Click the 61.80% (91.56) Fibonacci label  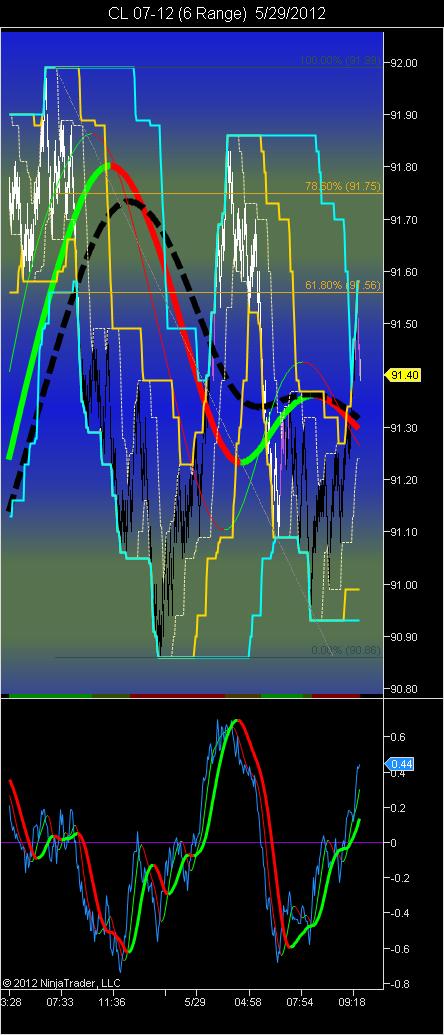[x=342, y=285]
